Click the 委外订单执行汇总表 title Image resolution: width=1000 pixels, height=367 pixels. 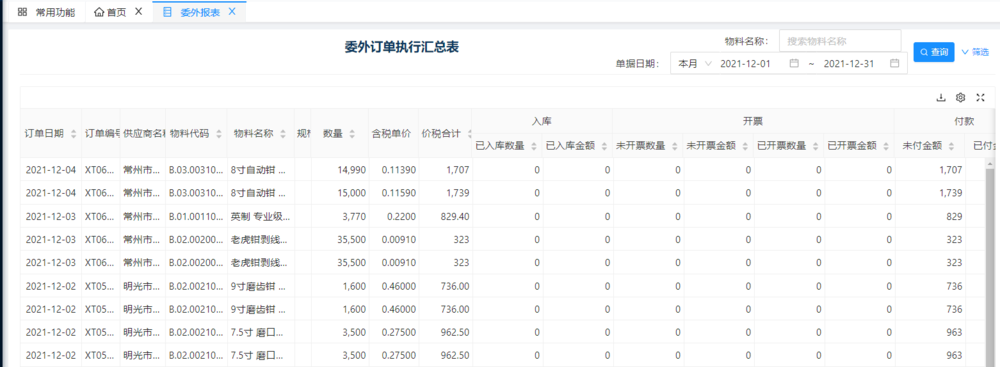tap(402, 47)
